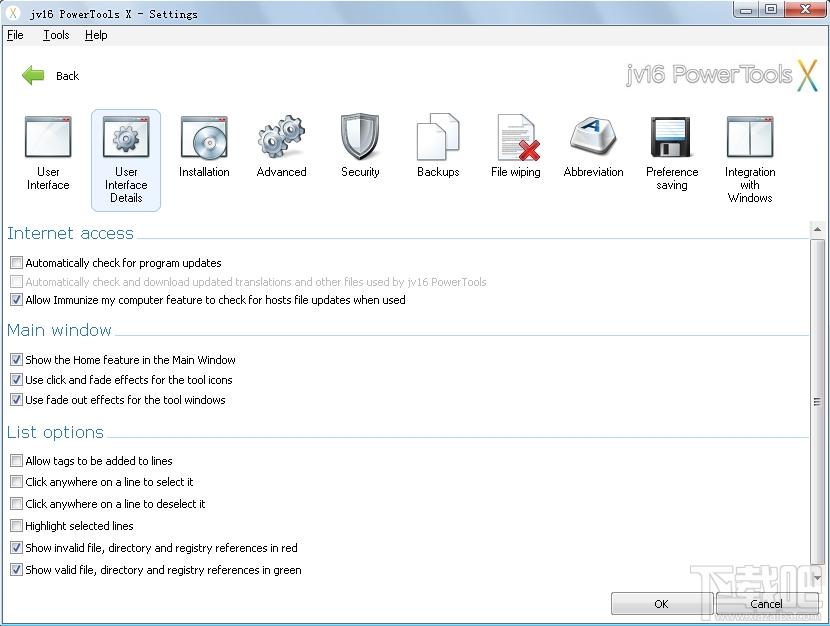Click the Cancel button
830x626 pixels.
click(766, 604)
